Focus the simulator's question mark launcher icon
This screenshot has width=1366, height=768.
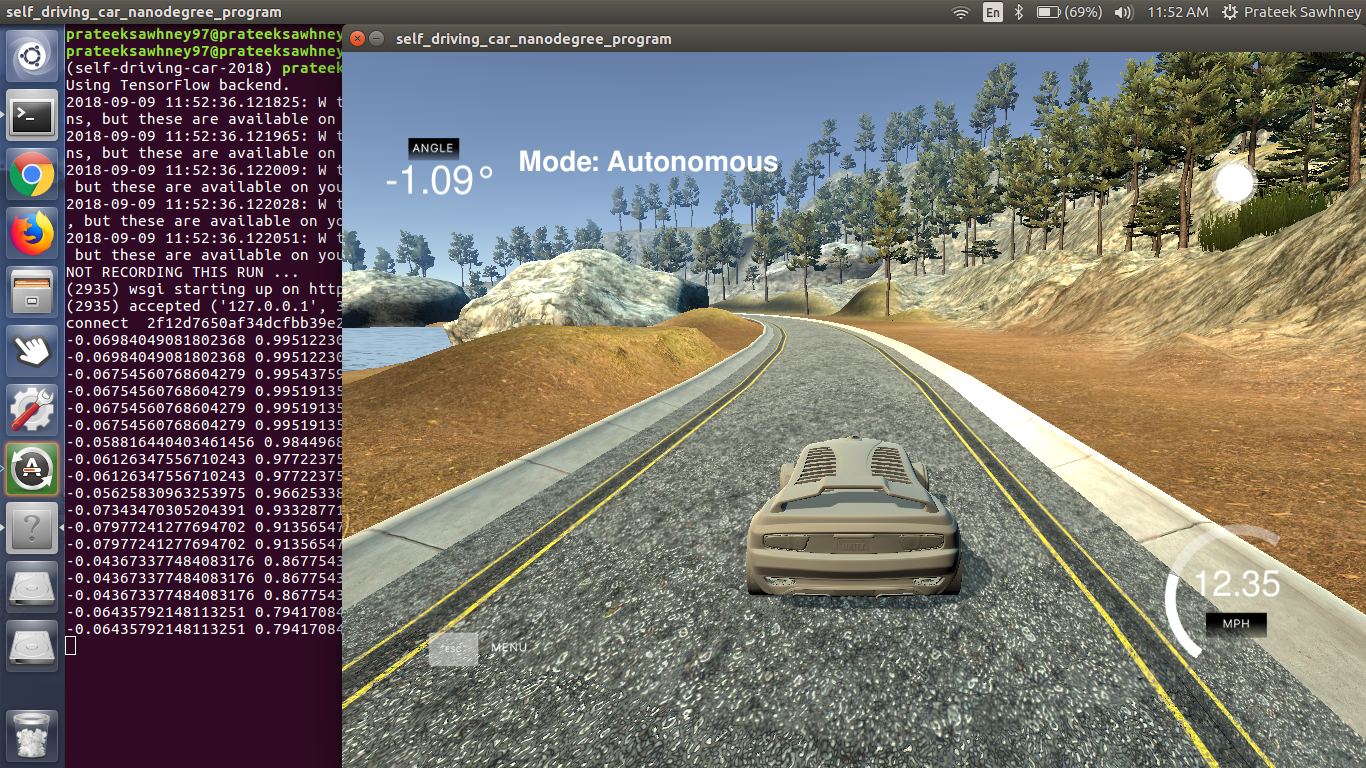(x=32, y=527)
